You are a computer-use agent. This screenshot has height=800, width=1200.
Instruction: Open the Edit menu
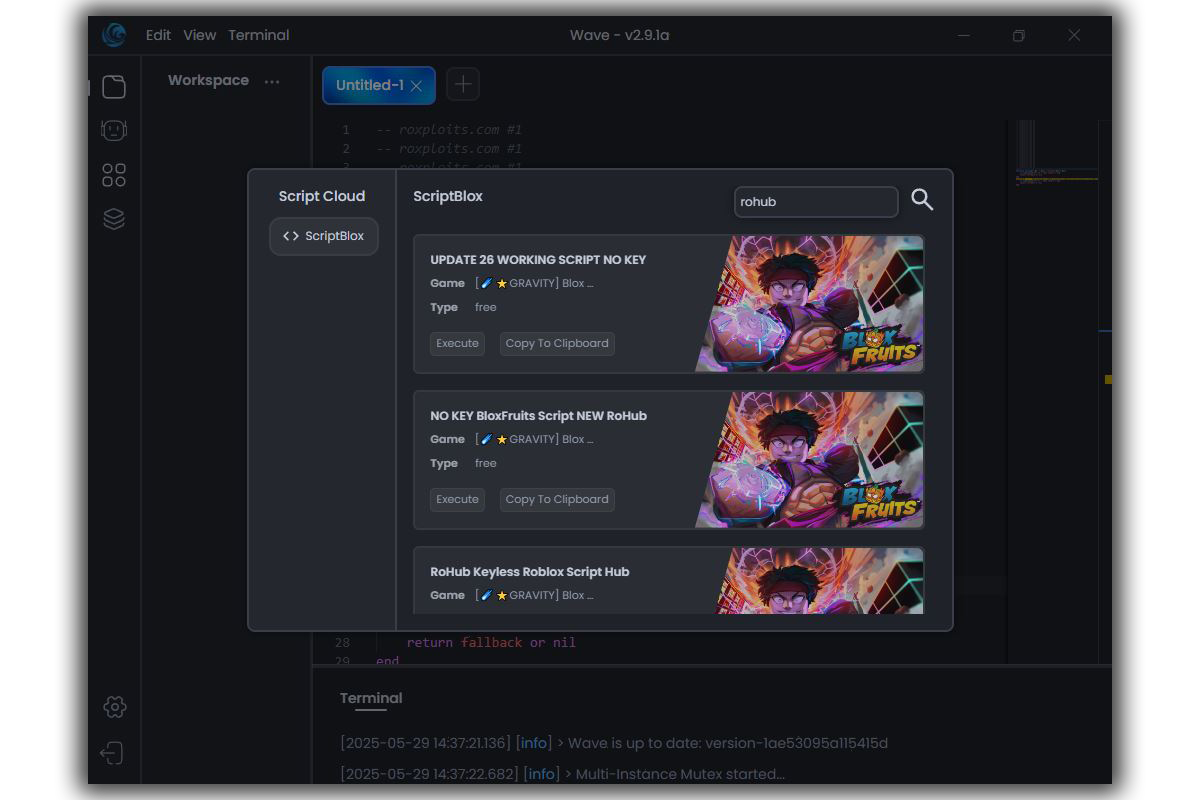(158, 35)
